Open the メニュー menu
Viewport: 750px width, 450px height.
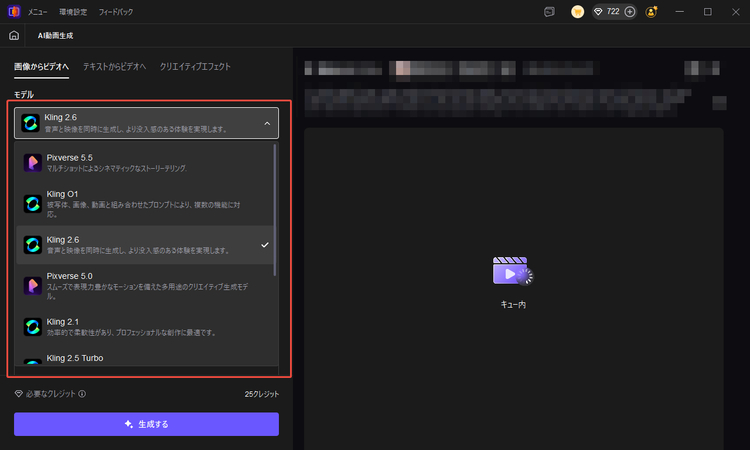click(x=37, y=12)
